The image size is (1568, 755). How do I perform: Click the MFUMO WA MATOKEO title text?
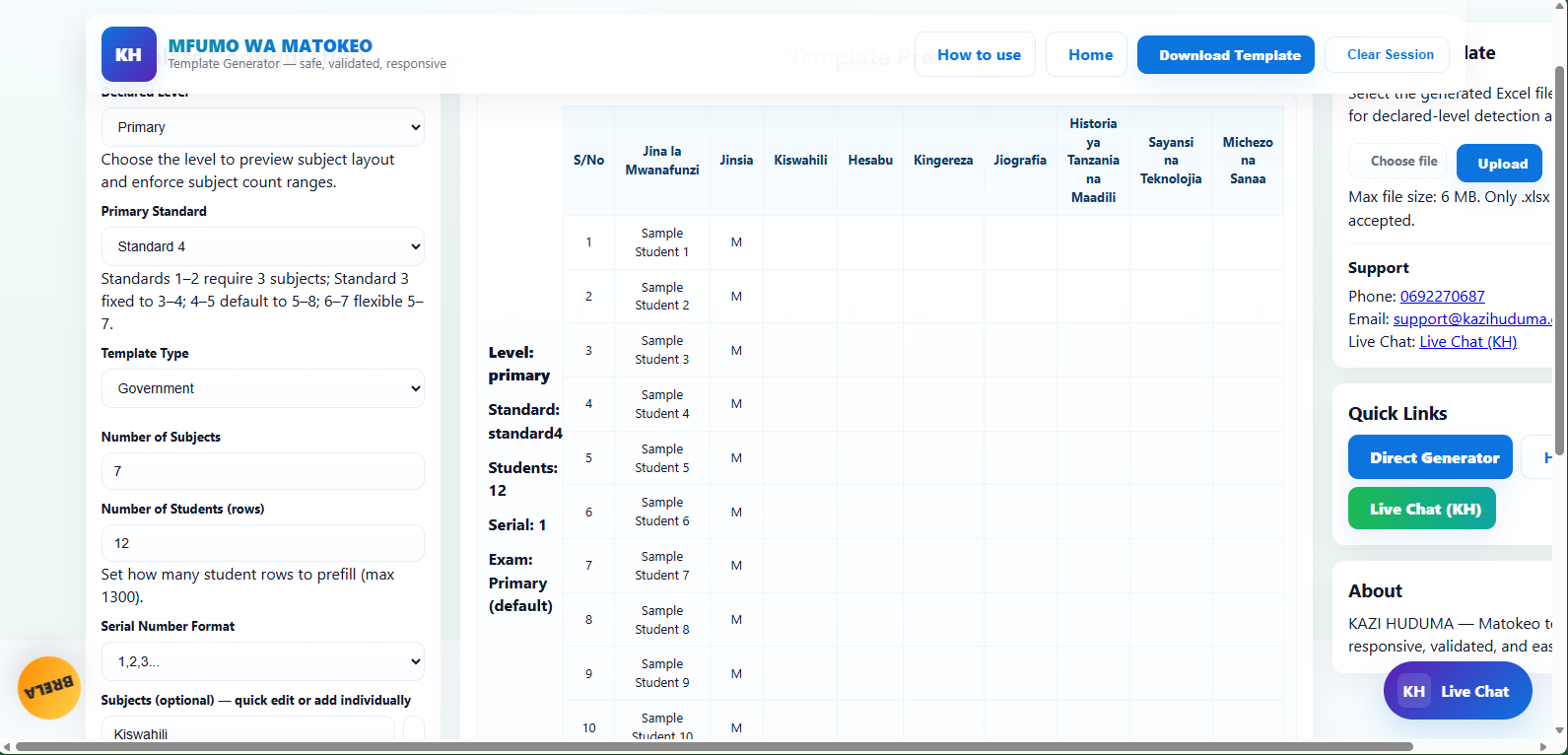pos(270,45)
